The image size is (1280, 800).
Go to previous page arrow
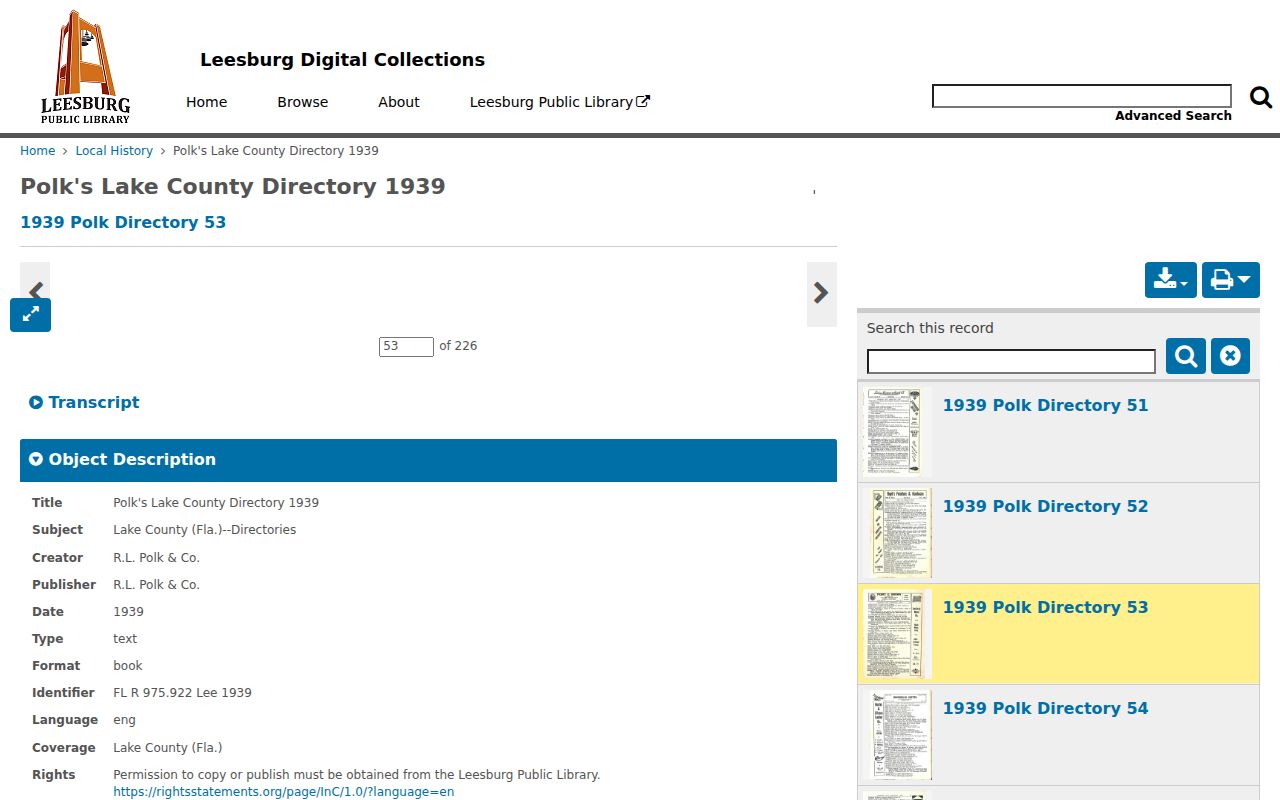pyautogui.click(x=35, y=291)
